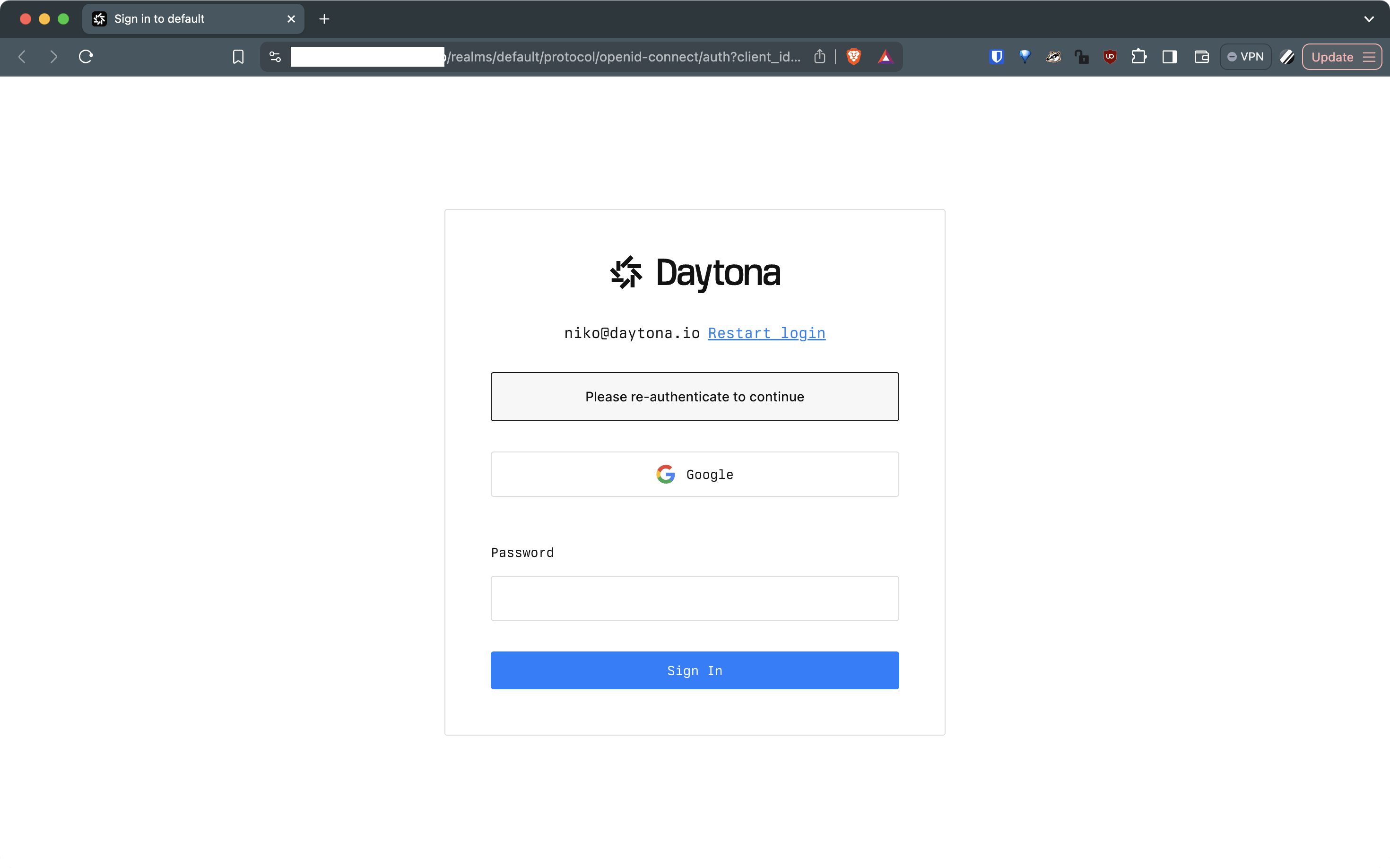
Task: Toggle the VPN button
Action: point(1245,57)
